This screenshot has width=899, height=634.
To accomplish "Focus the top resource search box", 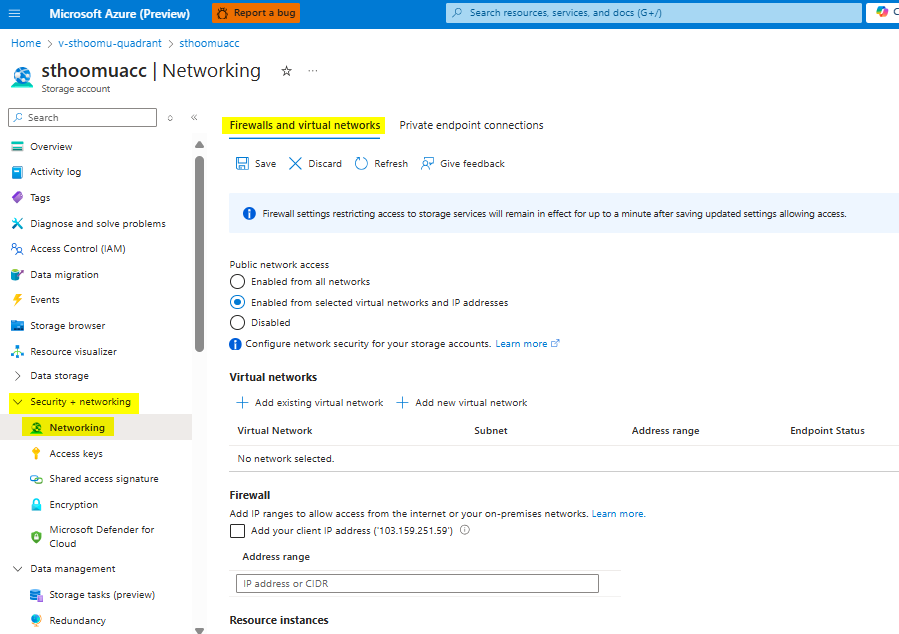I will click(654, 13).
